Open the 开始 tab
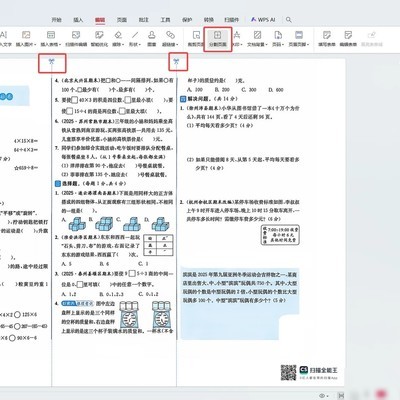Screen dimensions: 400x400 57,20
